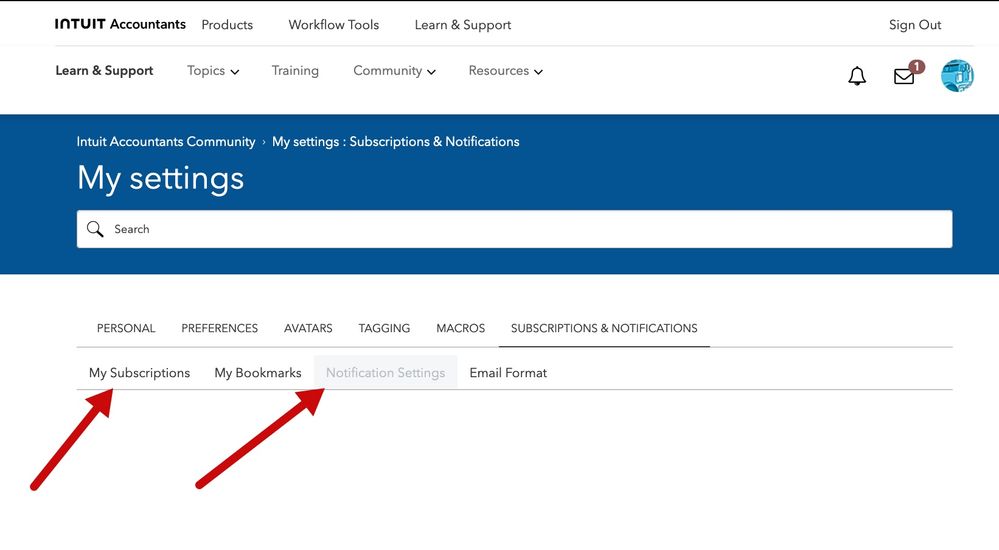This screenshot has width=999, height=550.
Task: Open the notifications bell icon
Action: (857, 76)
